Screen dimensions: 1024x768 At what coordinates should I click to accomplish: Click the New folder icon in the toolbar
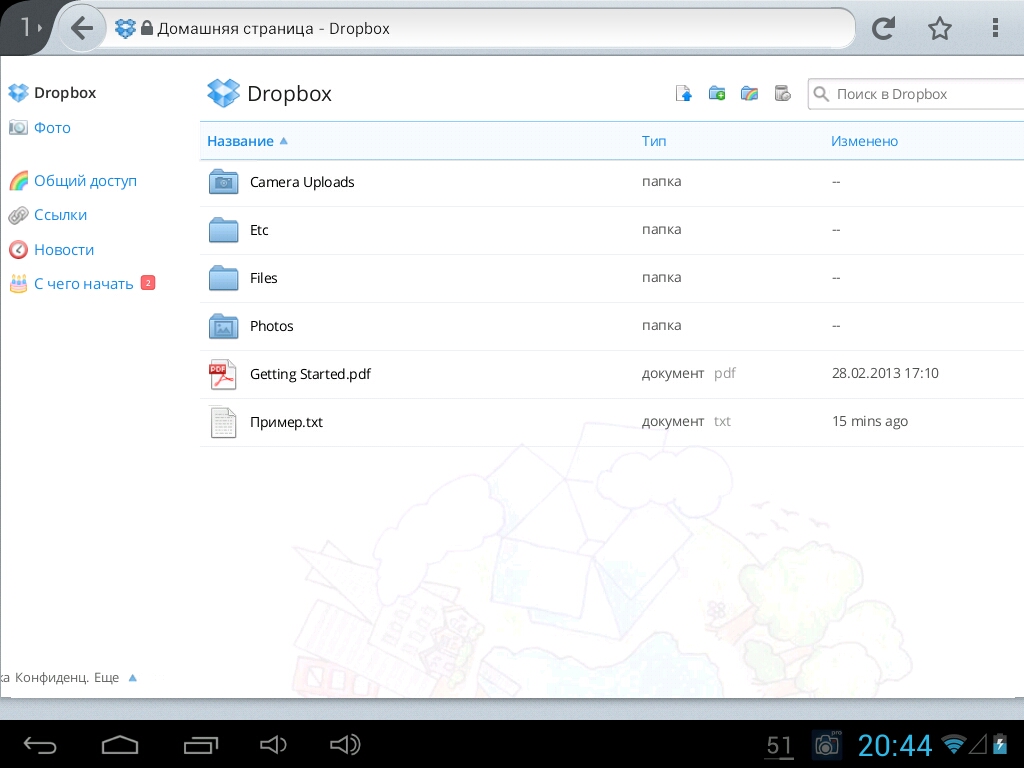[716, 93]
